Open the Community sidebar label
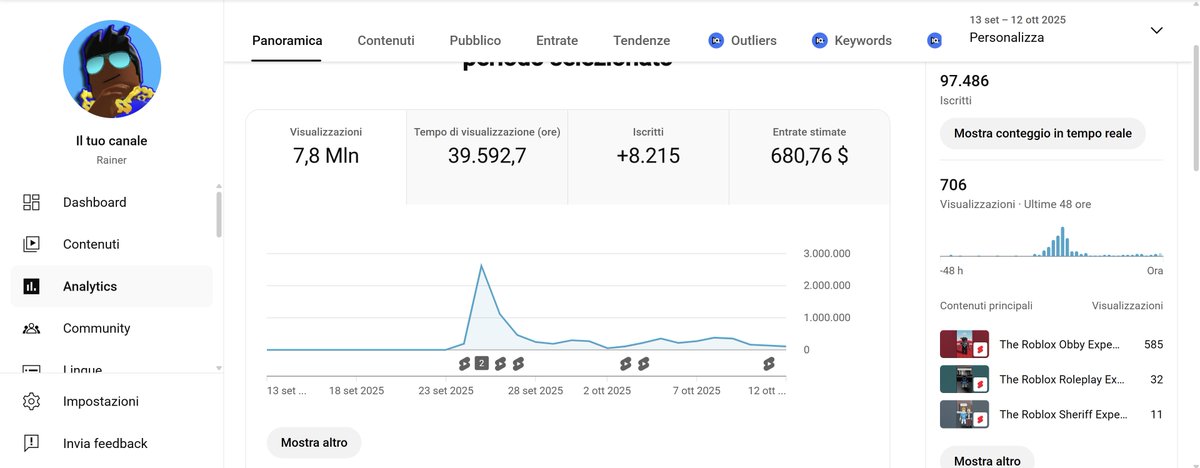 97,328
